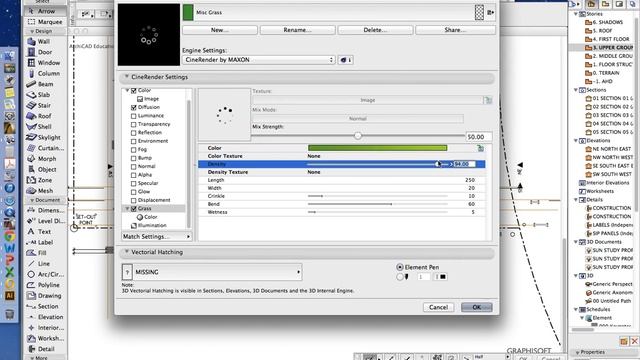Activate the Label tool
Viewport: 640px width, 360px height.
[x=45, y=242]
